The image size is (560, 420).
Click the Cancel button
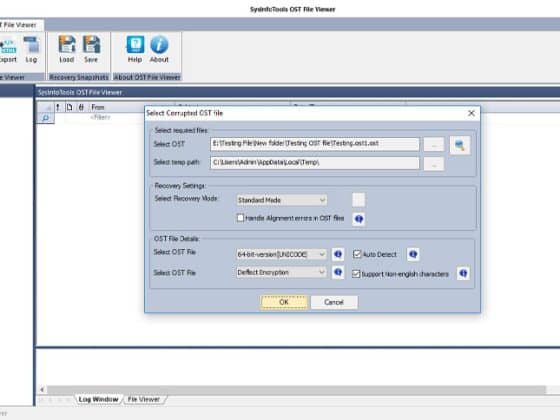tap(334, 302)
